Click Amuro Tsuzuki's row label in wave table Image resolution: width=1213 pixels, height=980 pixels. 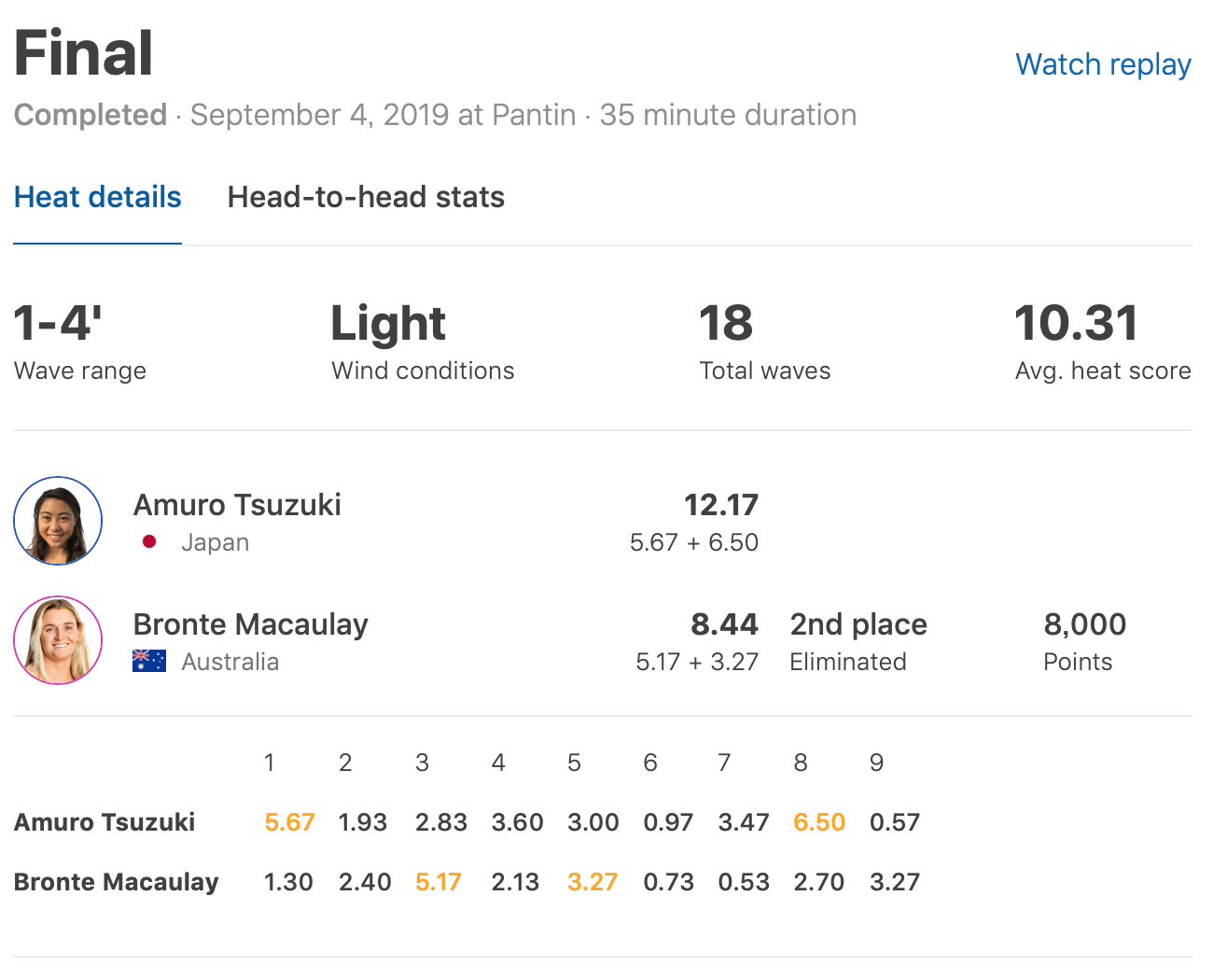click(x=105, y=822)
